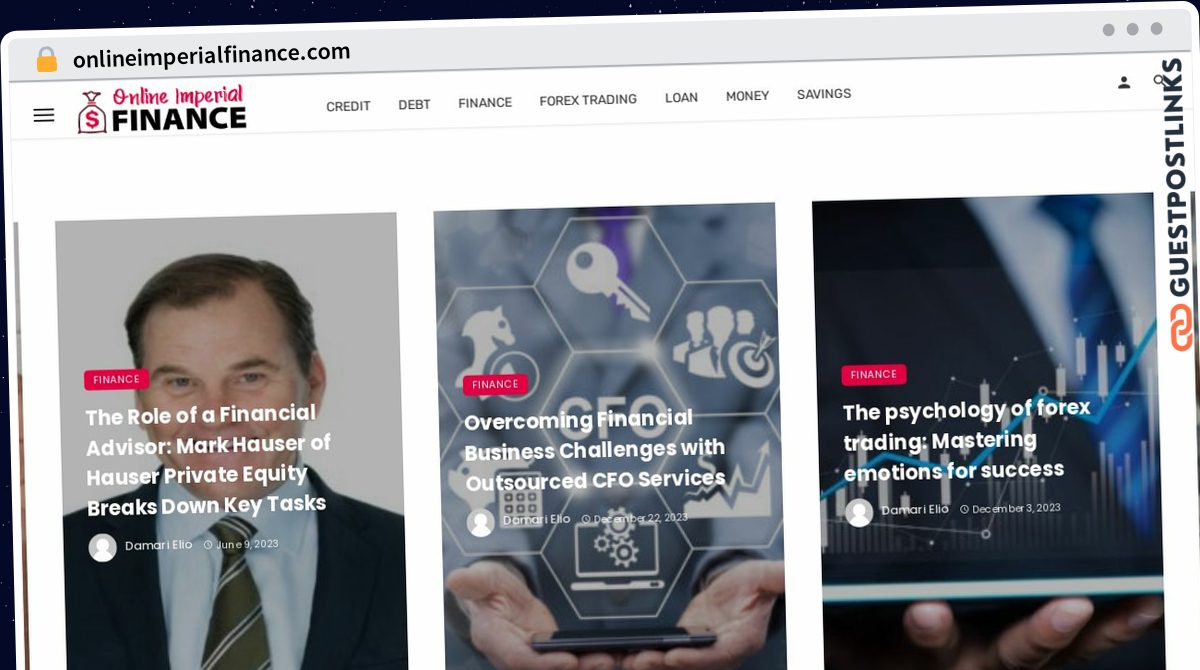The width and height of the screenshot is (1200, 670).
Task: Click Finance tag on forex psychology card
Action: pyautogui.click(x=874, y=374)
